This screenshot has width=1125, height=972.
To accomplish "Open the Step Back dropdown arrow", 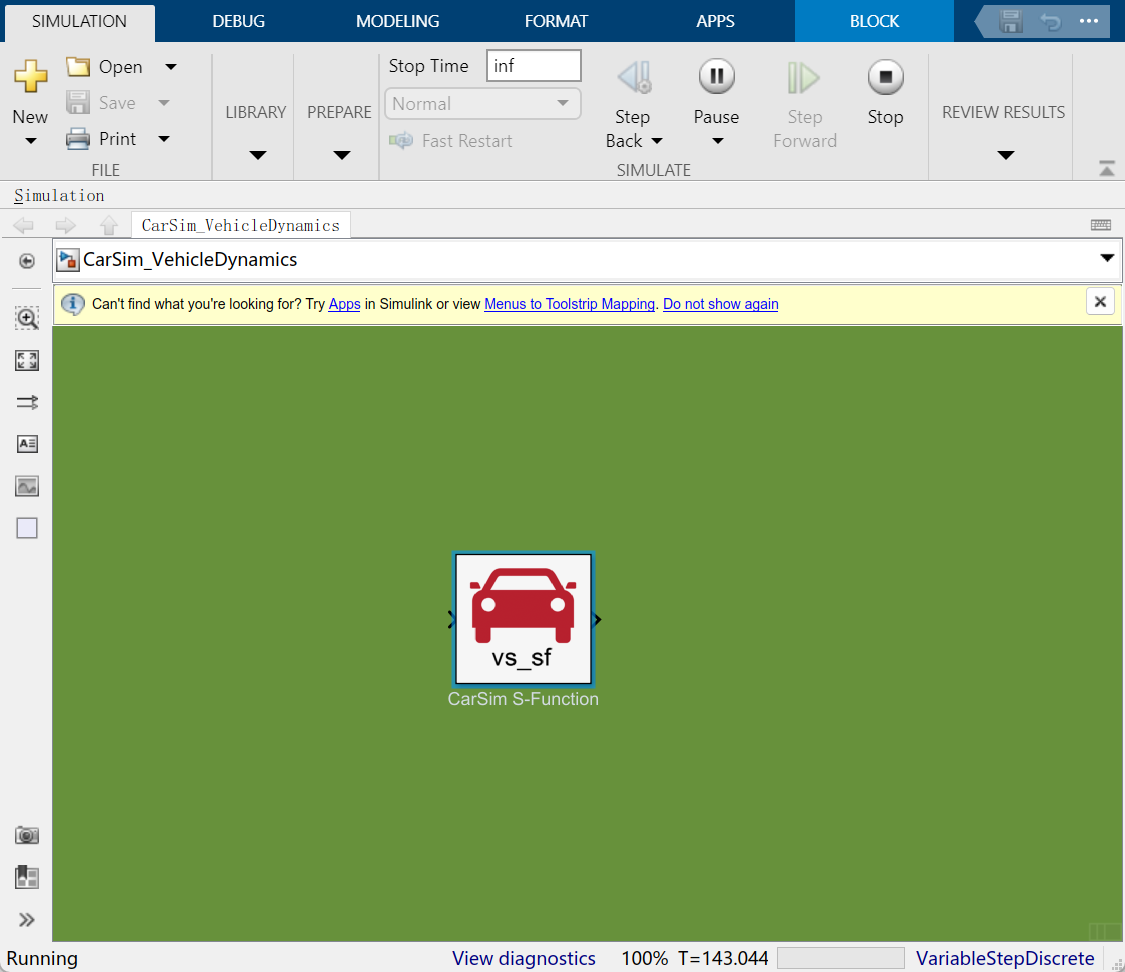I will point(656,141).
